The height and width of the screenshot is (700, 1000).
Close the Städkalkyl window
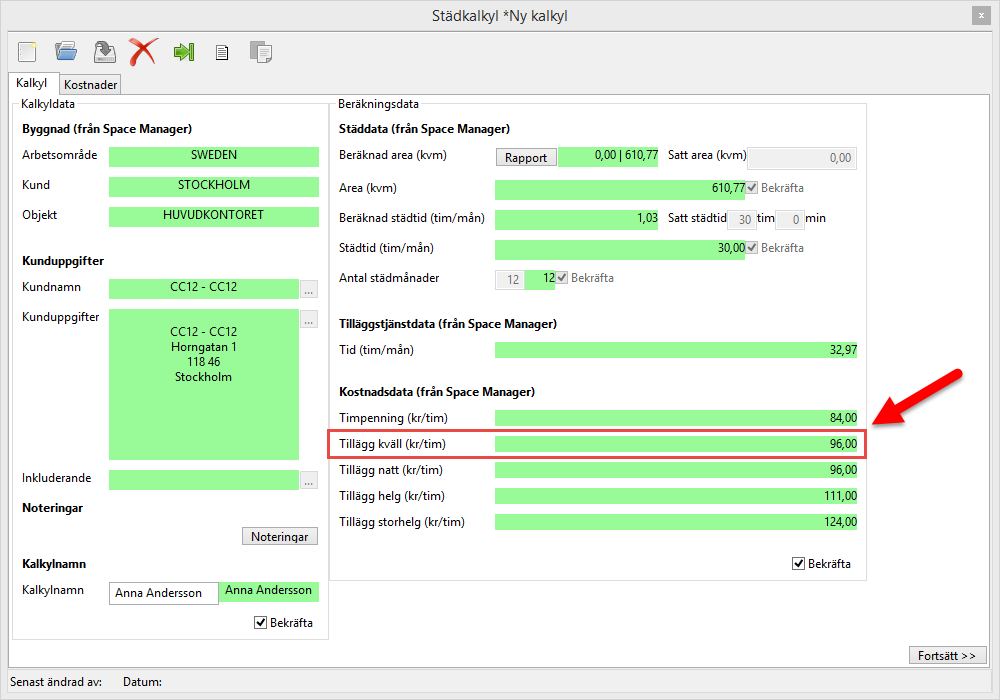(980, 16)
